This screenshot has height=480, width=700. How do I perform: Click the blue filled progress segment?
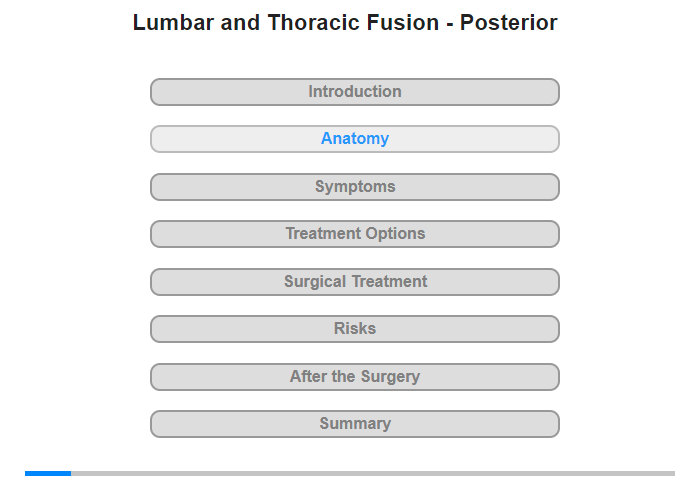pos(48,473)
